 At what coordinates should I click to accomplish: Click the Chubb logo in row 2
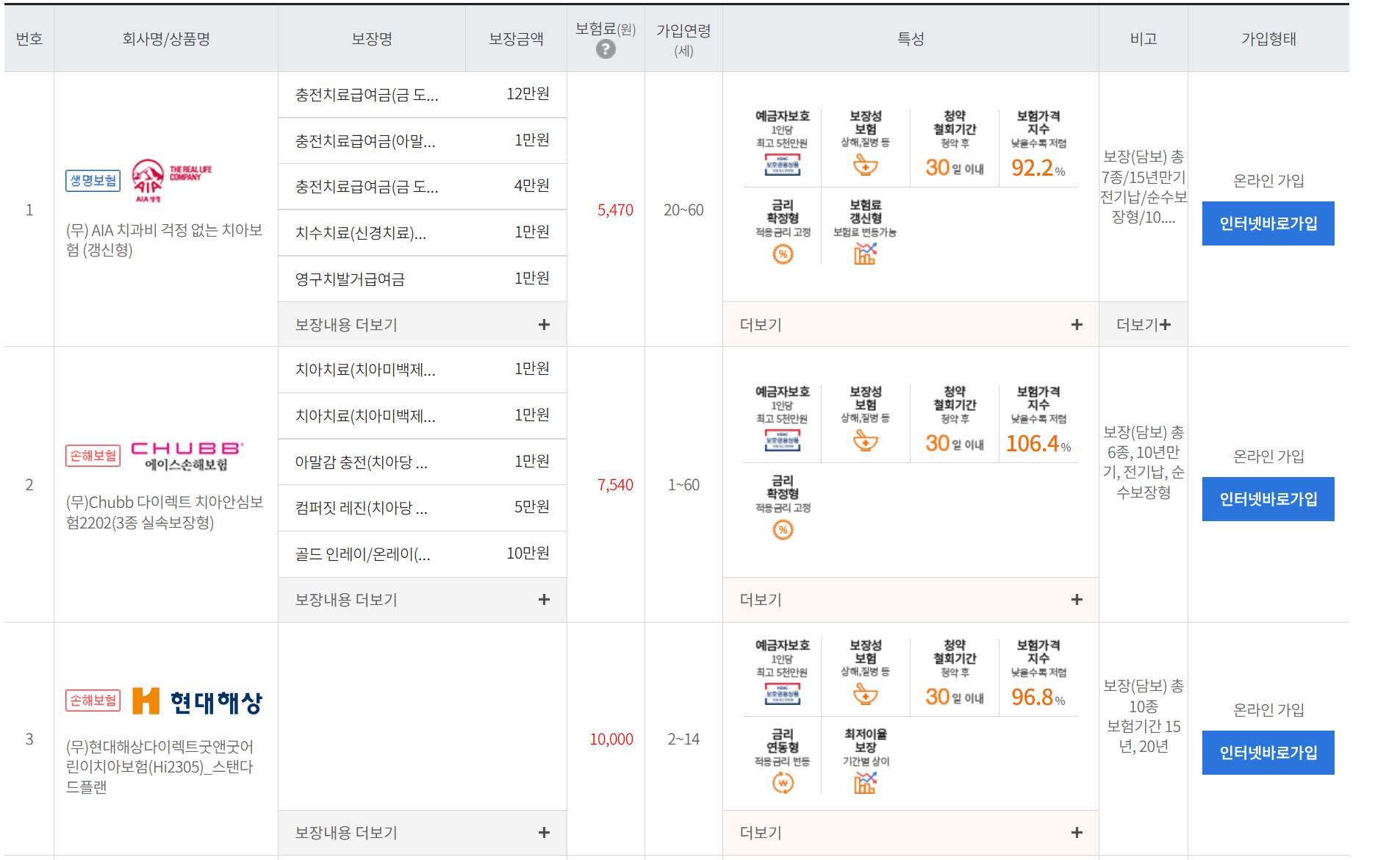tap(187, 456)
